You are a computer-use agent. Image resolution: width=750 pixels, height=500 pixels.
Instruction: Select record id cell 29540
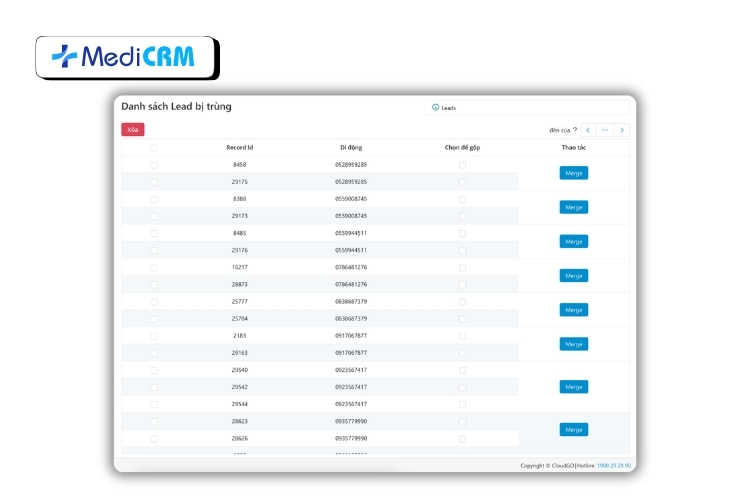[x=240, y=370]
